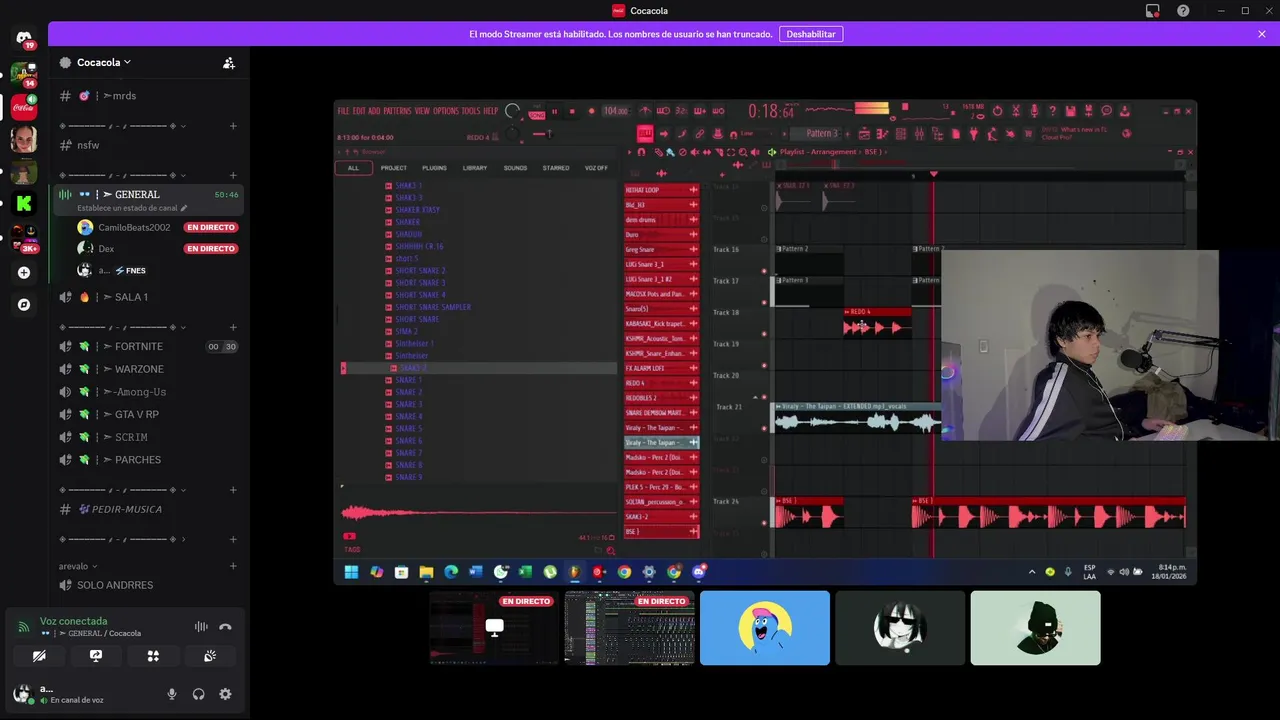This screenshot has width=1280, height=720.
Task: Add a server with plus icon
Action: pyautogui.click(x=24, y=272)
